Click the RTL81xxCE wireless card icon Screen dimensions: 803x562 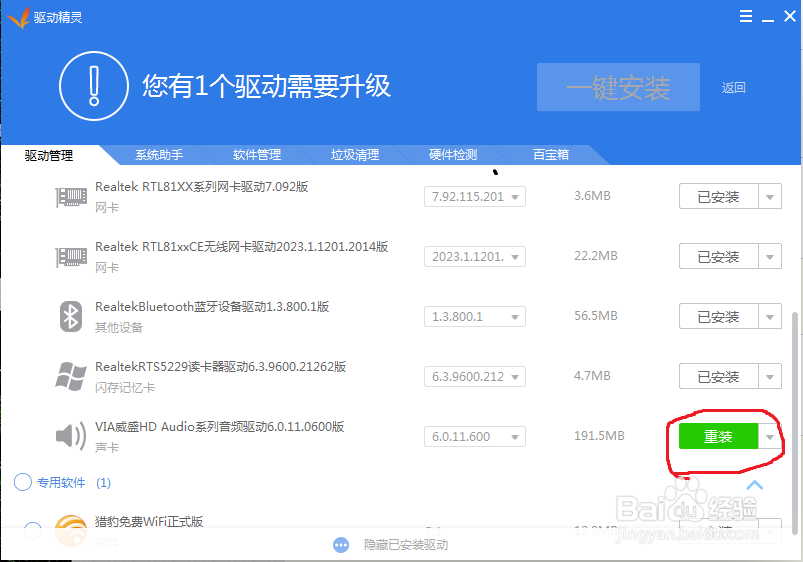pos(71,257)
